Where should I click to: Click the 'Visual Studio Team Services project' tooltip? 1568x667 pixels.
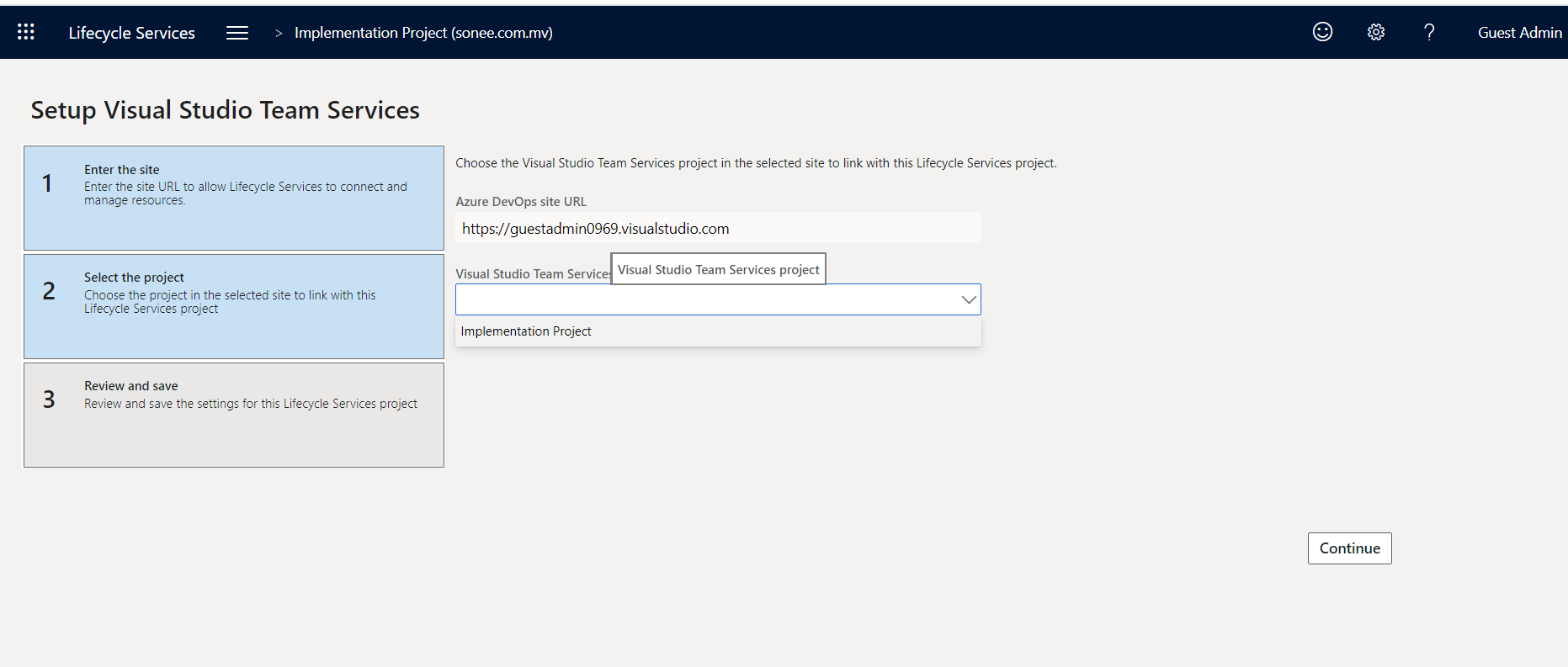coord(718,269)
